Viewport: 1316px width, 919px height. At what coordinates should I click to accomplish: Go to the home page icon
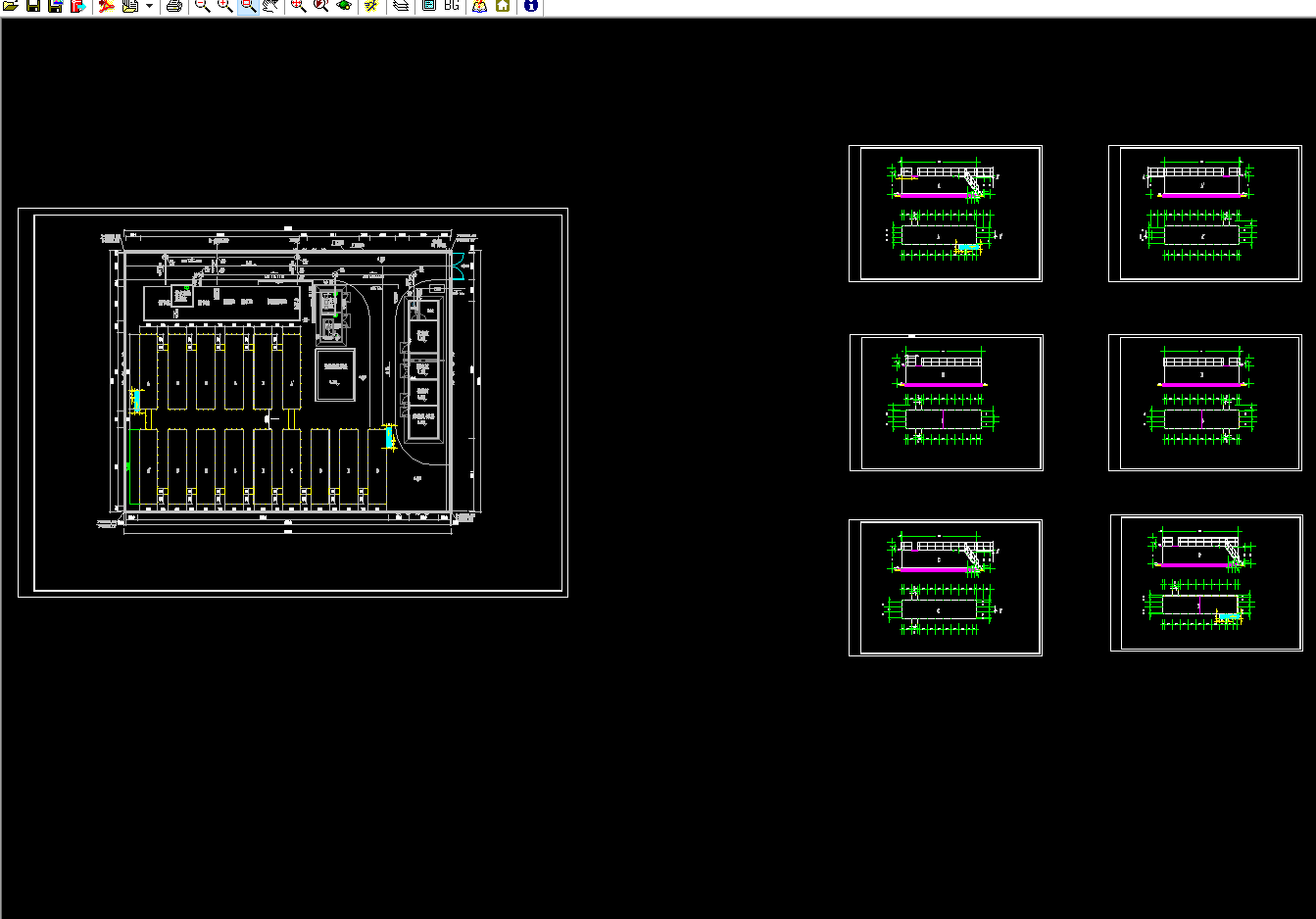(503, 6)
